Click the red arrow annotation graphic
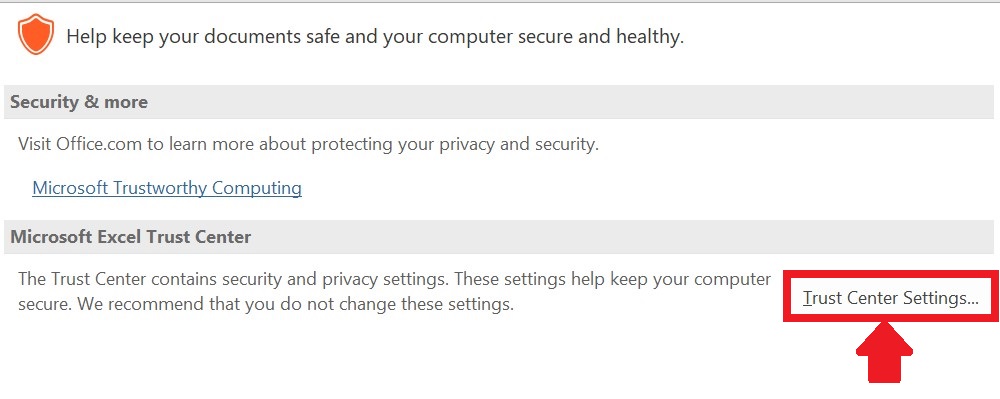 884,352
